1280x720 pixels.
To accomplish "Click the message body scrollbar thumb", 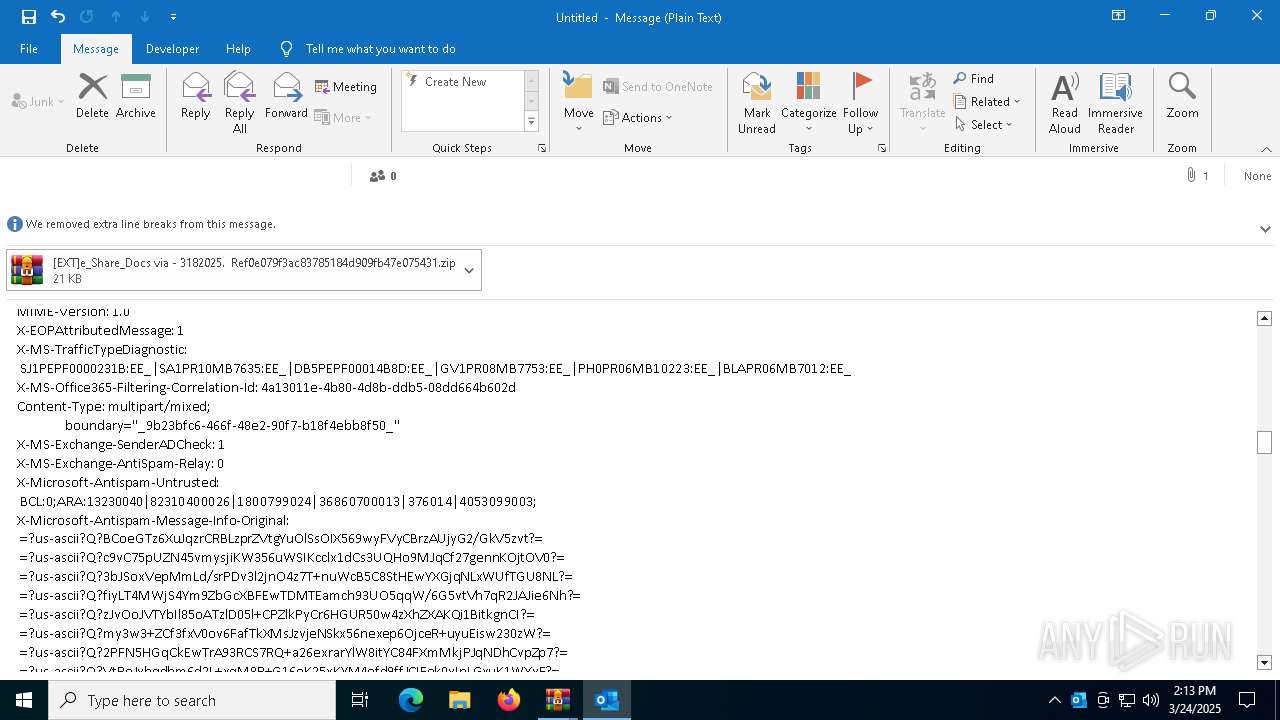I will click(x=1264, y=442).
